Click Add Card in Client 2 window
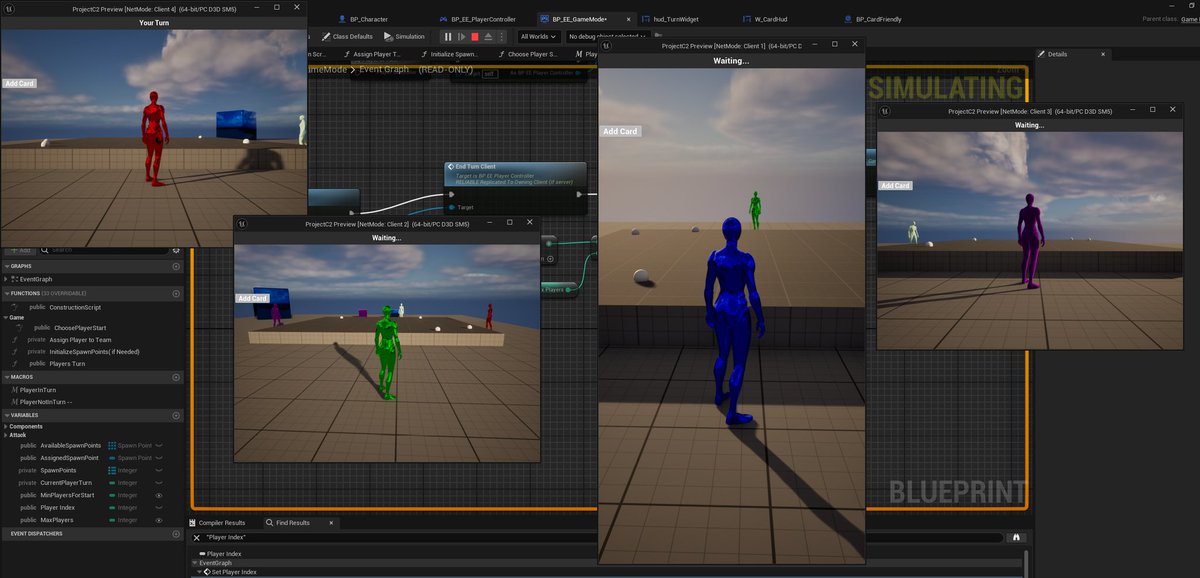 (x=253, y=298)
